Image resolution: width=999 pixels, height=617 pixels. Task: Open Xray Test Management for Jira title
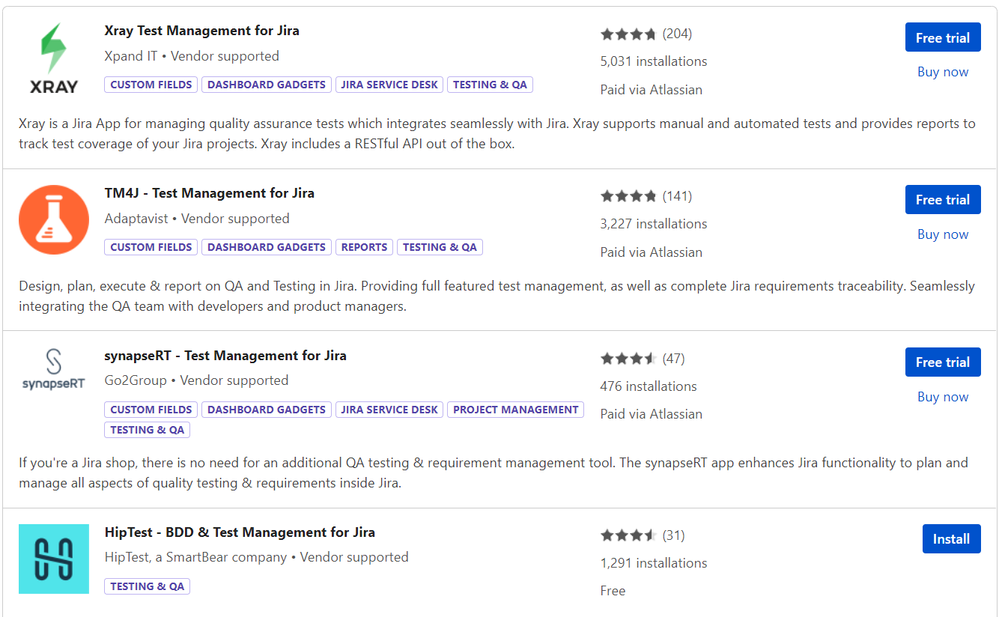pyautogui.click(x=201, y=31)
